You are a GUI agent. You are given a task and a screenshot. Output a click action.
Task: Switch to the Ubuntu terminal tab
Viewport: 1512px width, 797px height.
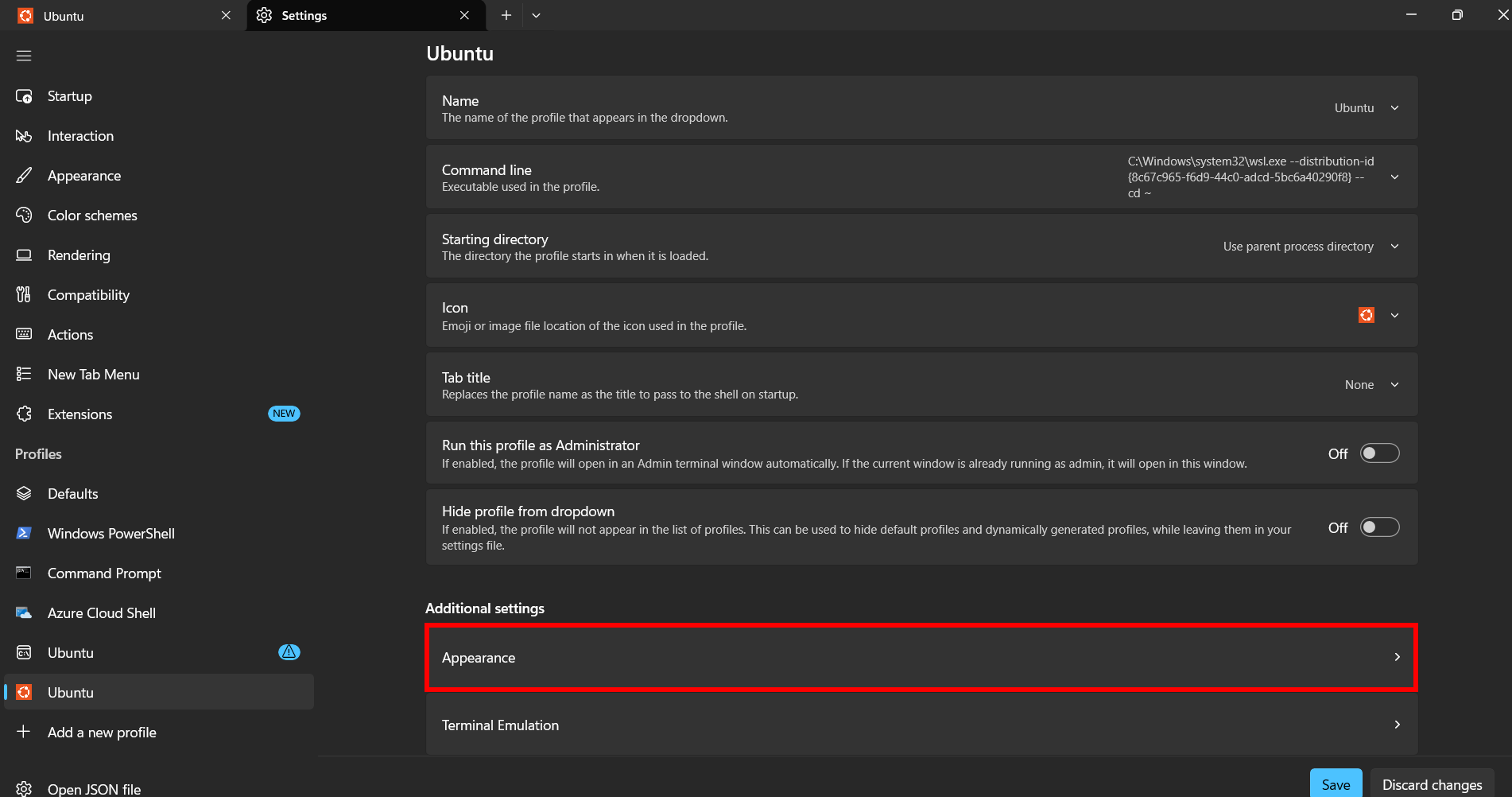click(123, 16)
